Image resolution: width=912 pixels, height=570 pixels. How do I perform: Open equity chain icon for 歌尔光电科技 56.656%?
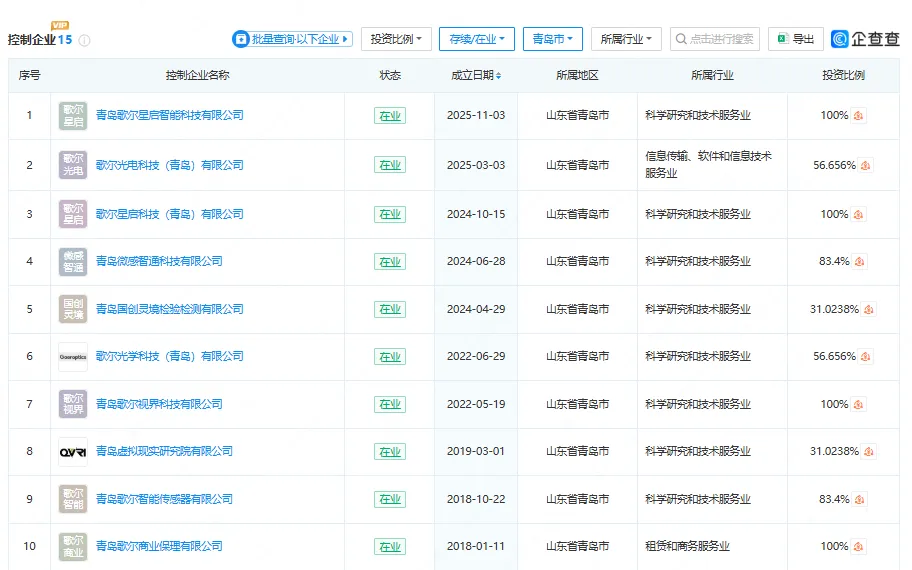866,166
